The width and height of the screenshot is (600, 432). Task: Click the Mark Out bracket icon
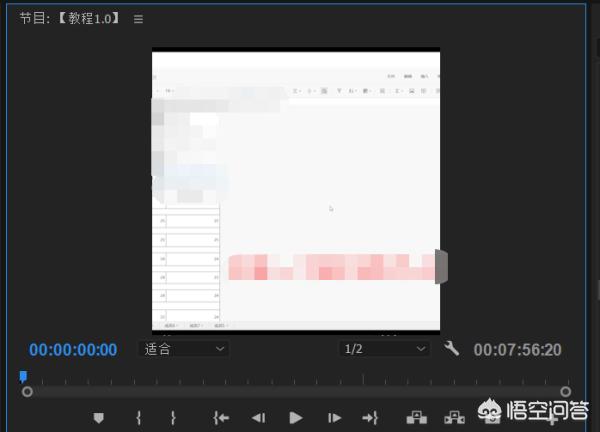tap(173, 417)
